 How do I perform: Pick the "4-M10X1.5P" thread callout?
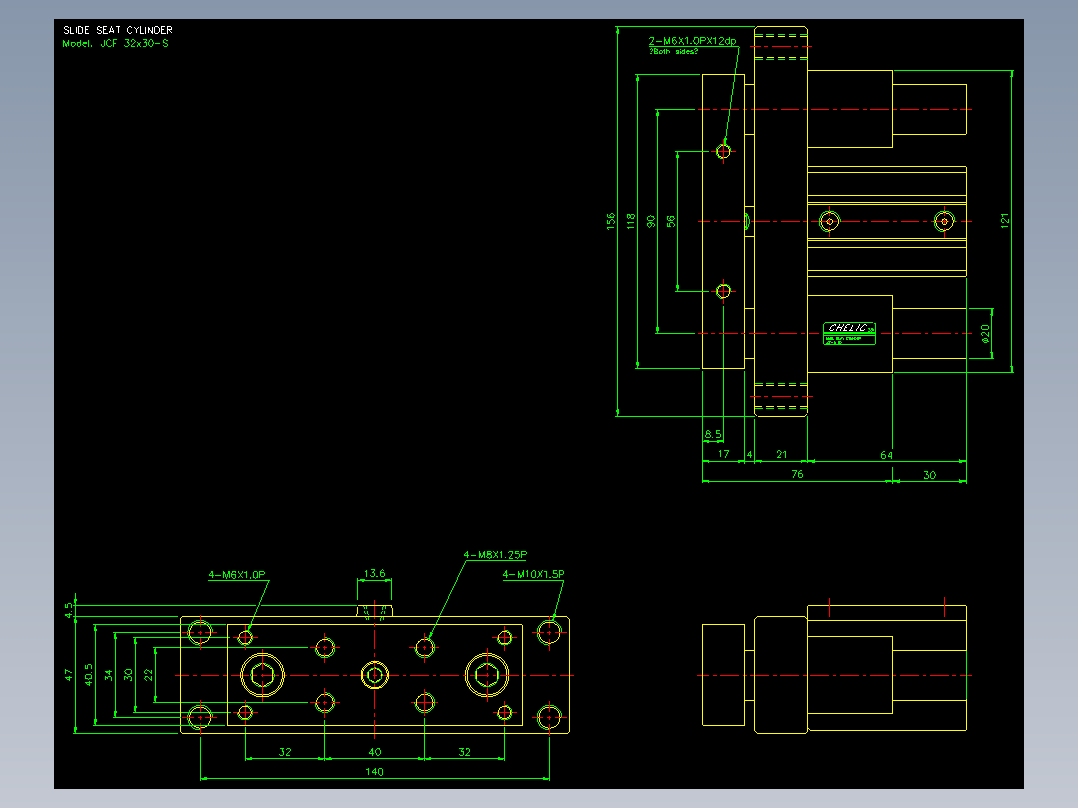[533, 574]
